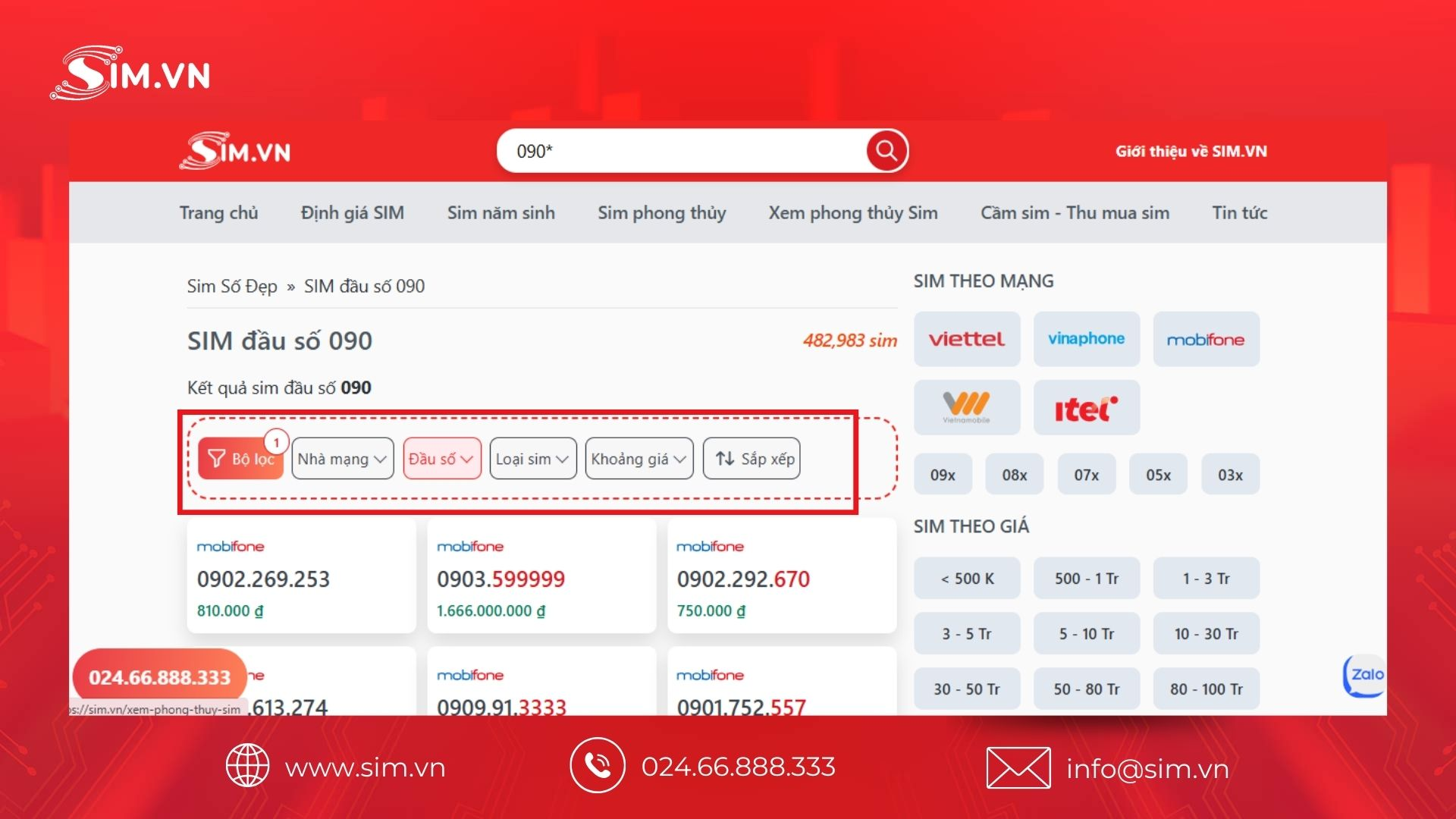Click the 482,983 sim count text
Screen dimensions: 1456x819
point(850,340)
